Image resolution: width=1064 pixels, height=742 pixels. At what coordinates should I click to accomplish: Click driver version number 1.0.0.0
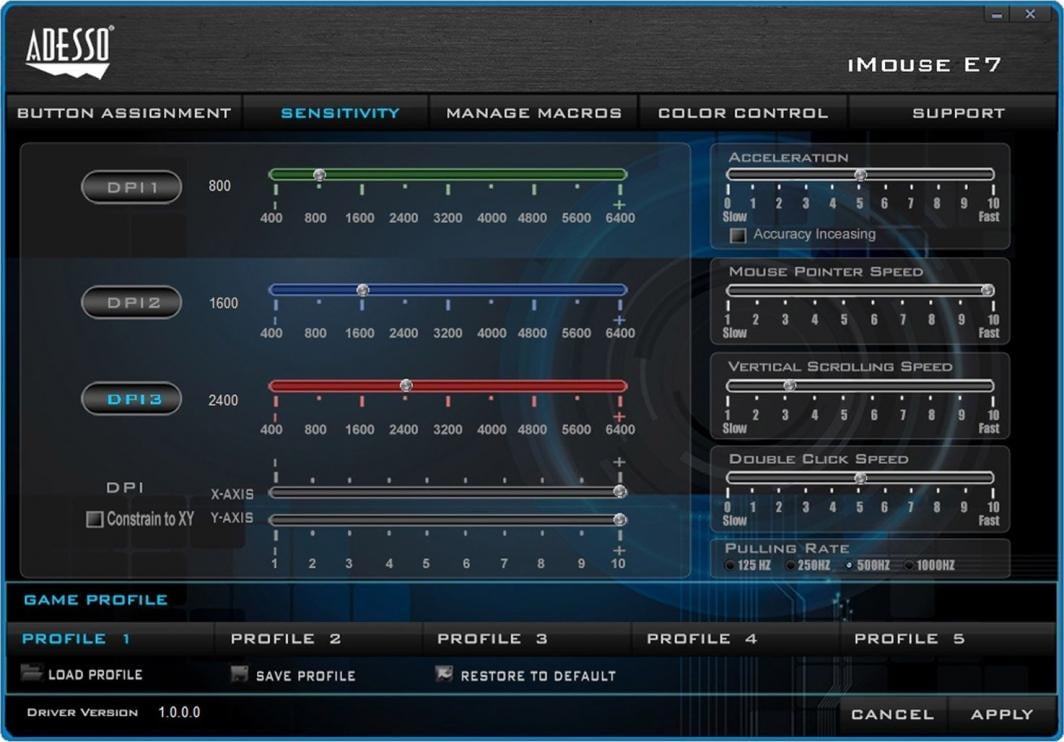point(179,712)
